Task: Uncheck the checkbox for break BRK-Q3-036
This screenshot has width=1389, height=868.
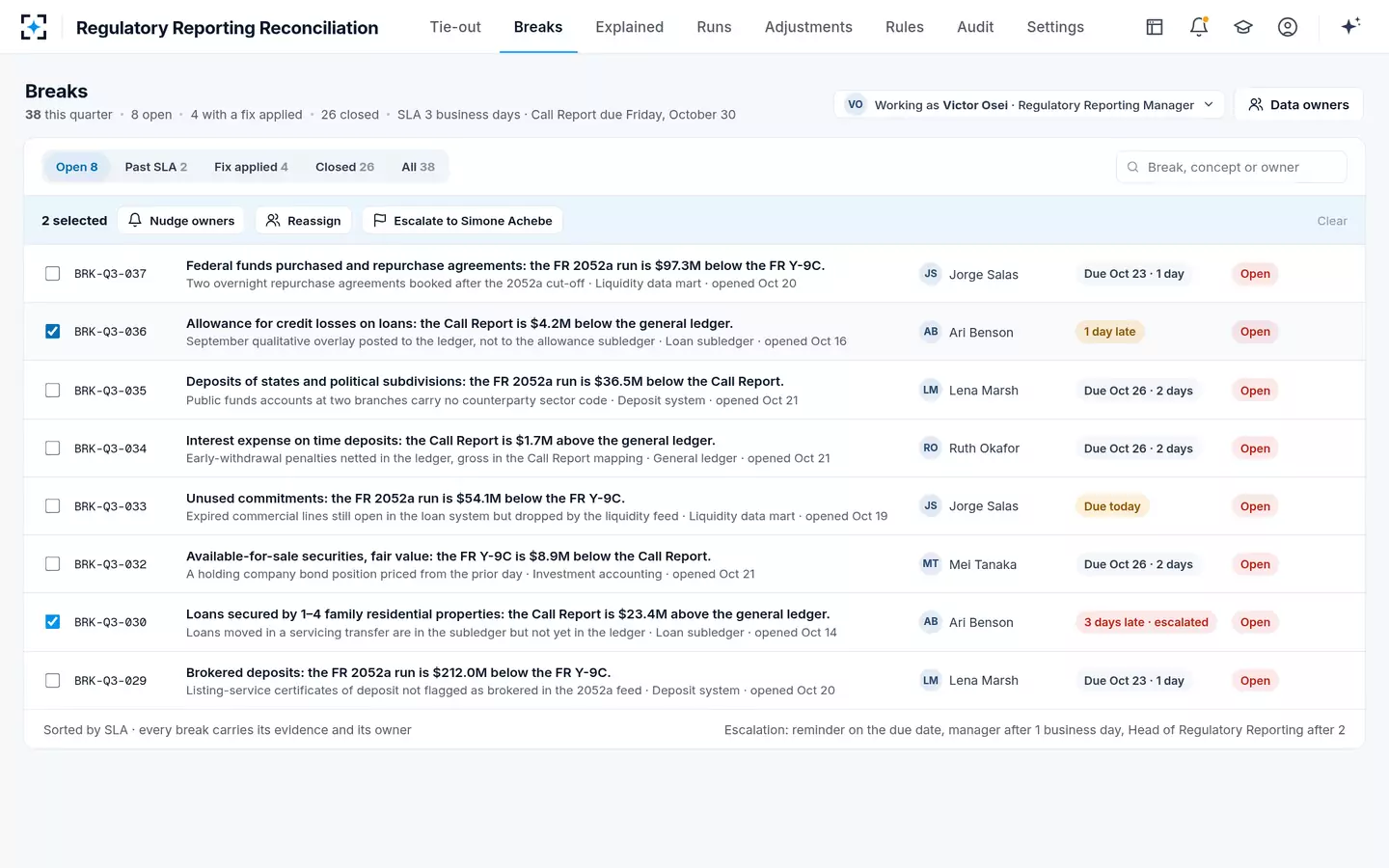Action: pos(53,332)
